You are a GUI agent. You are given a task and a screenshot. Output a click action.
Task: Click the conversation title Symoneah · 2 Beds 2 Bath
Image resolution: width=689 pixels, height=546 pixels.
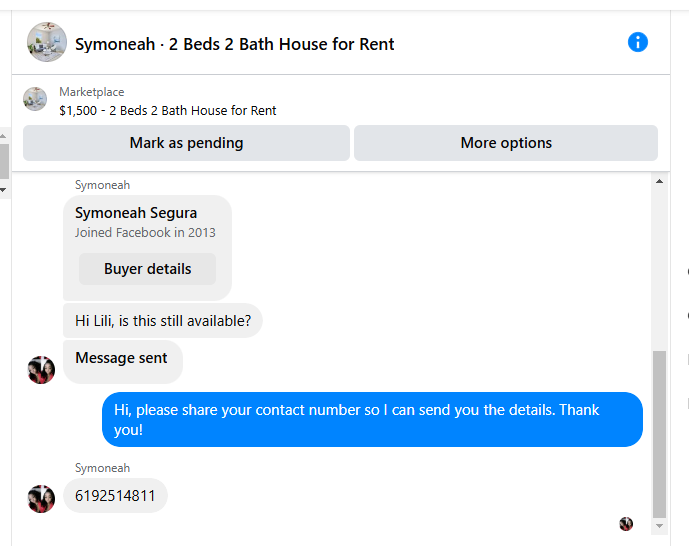click(234, 44)
